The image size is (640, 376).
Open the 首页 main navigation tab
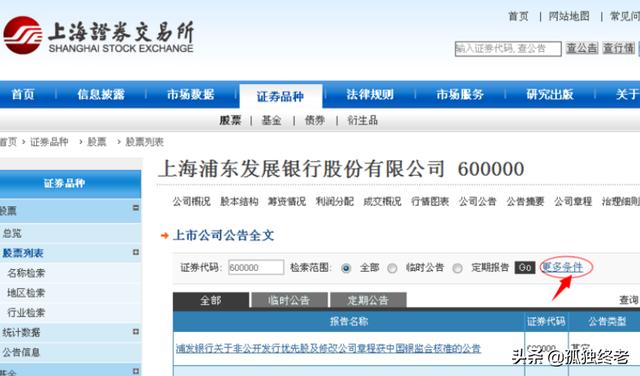point(23,95)
